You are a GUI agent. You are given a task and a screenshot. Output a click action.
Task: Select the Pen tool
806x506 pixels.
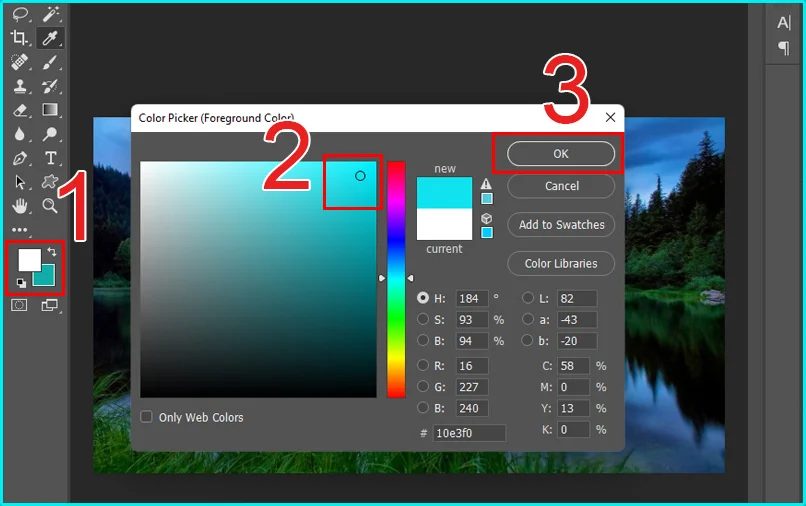click(x=20, y=158)
